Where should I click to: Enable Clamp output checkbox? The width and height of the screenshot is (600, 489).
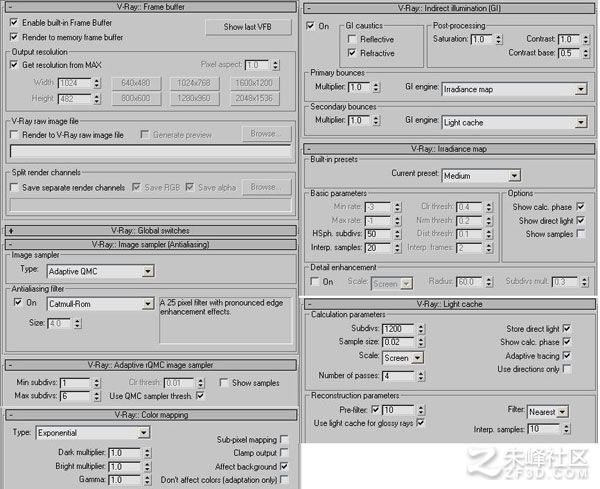tap(284, 453)
